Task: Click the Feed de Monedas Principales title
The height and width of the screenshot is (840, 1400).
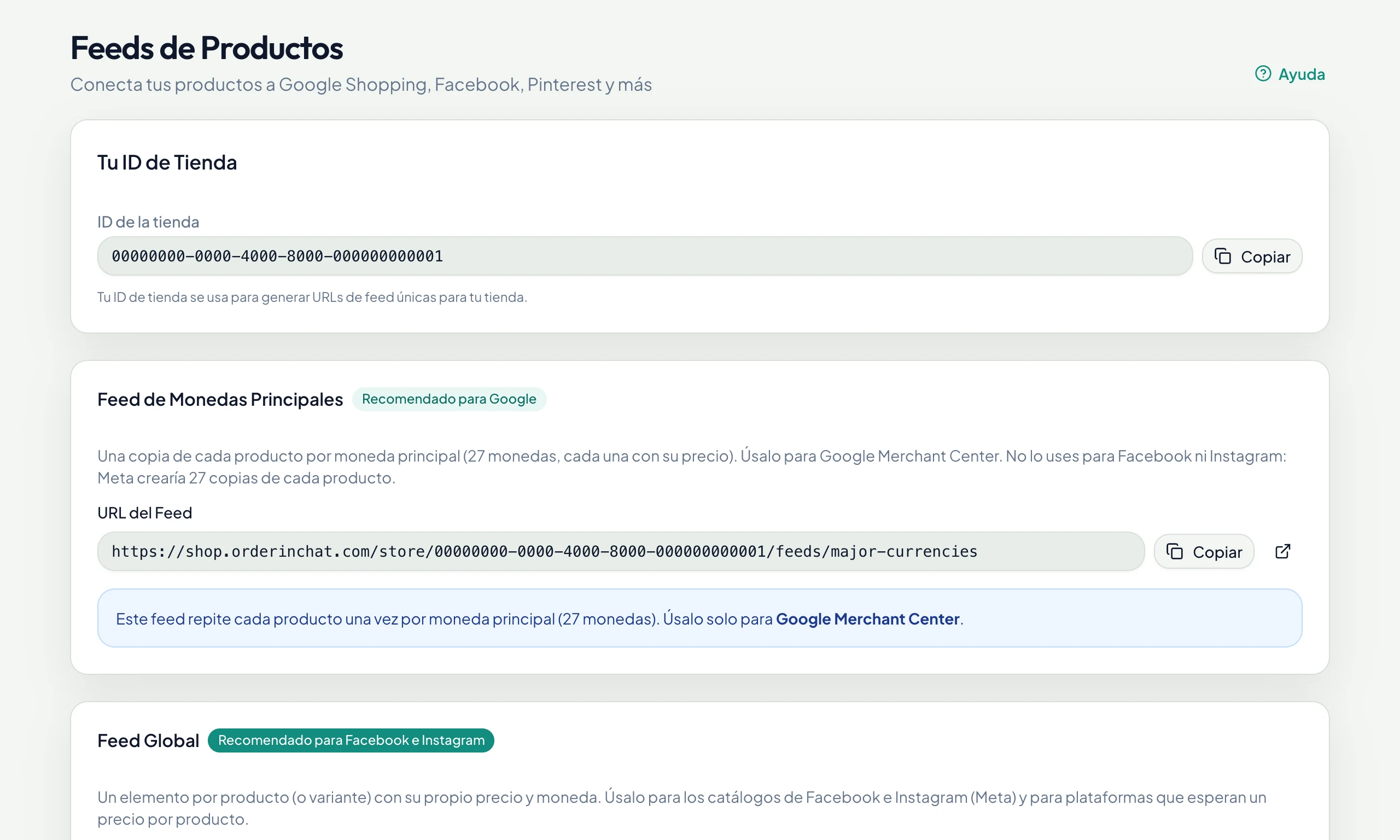Action: click(x=220, y=400)
